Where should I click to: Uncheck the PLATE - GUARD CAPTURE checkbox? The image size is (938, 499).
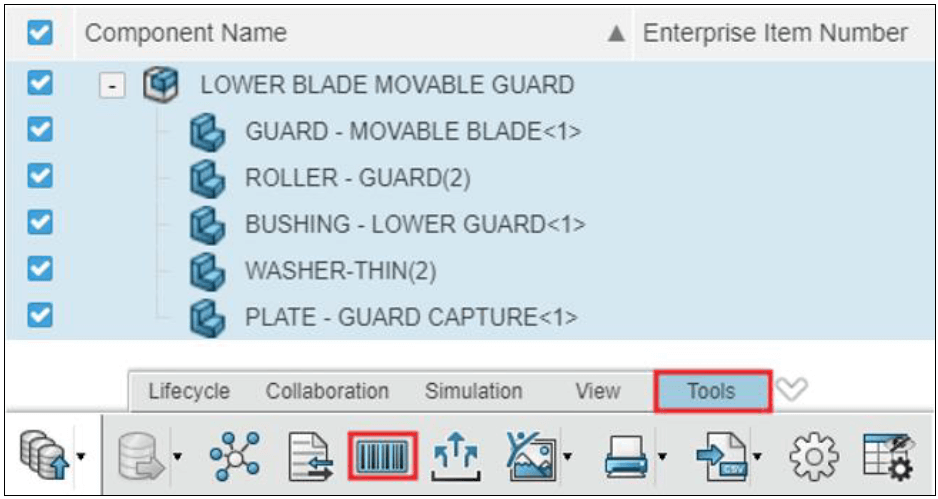(40, 316)
